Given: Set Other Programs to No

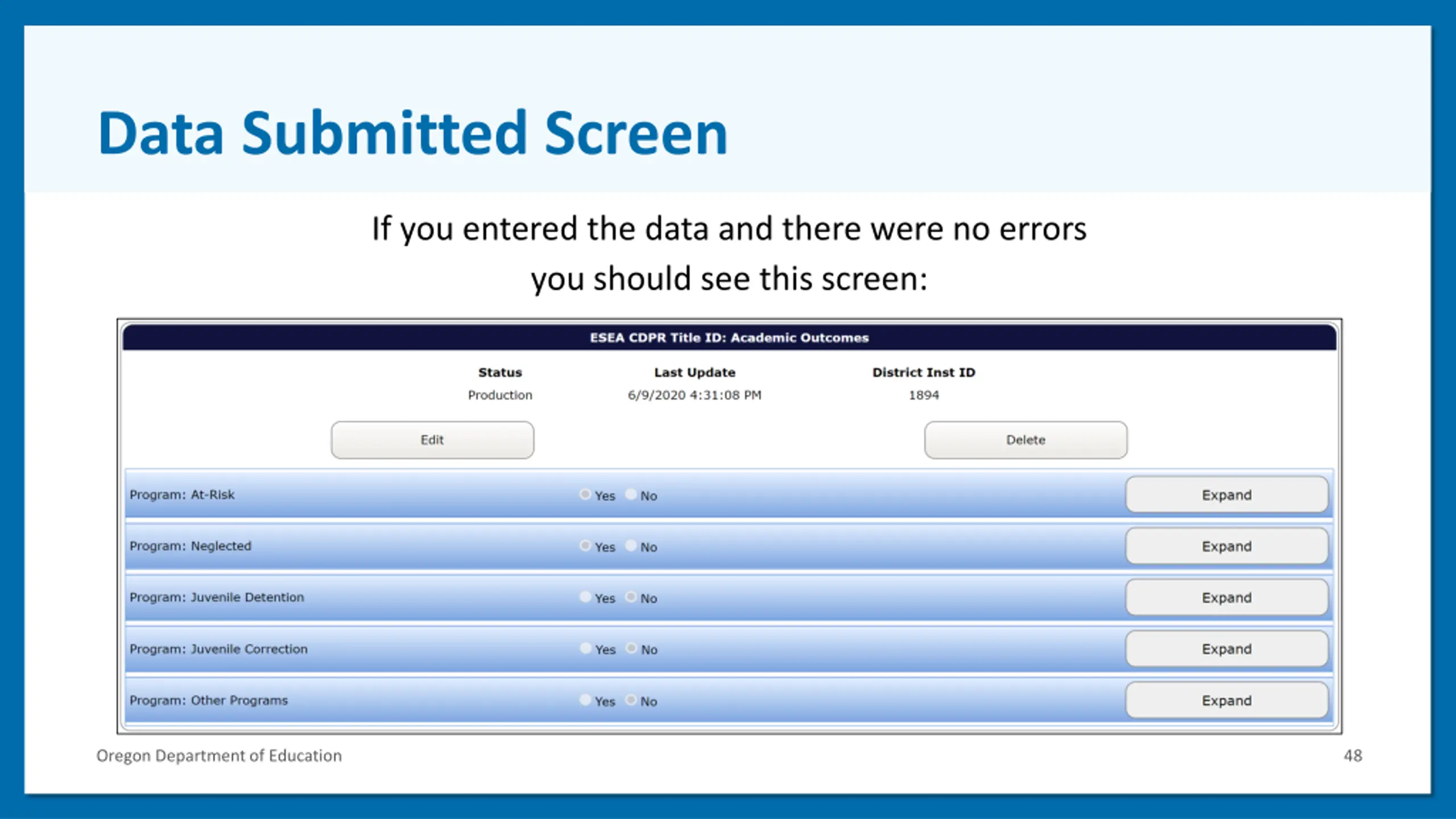Looking at the screenshot, I should click(631, 700).
